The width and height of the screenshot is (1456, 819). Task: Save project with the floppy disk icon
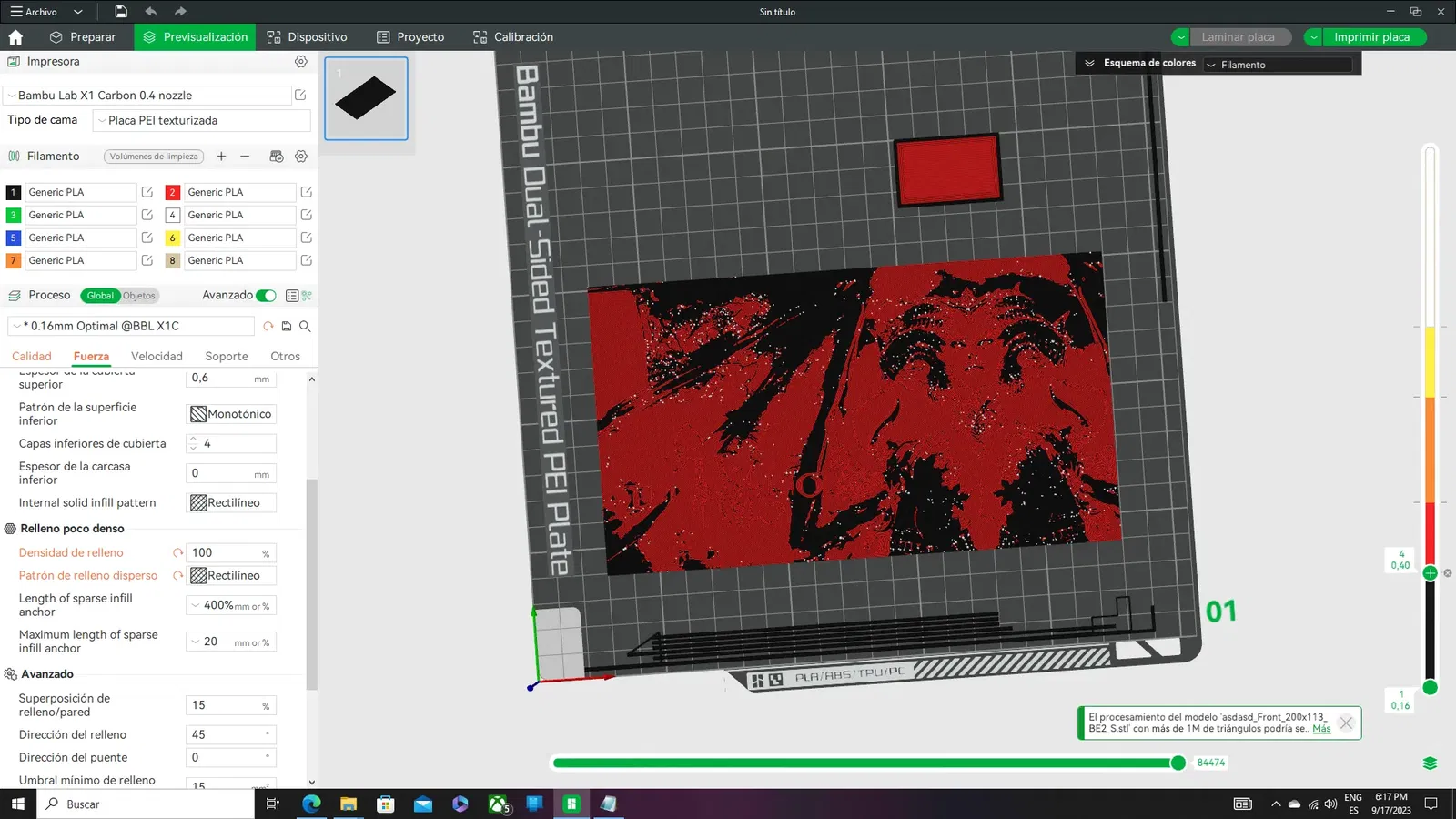point(121,12)
